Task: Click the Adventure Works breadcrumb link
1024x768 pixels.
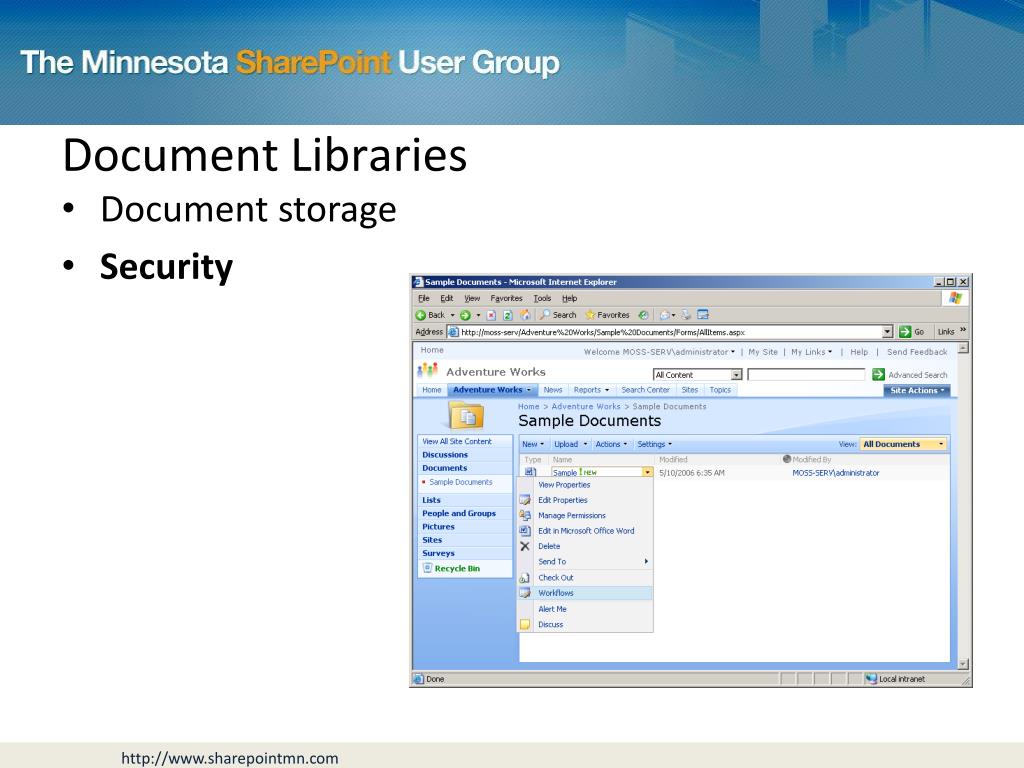Action: (586, 406)
